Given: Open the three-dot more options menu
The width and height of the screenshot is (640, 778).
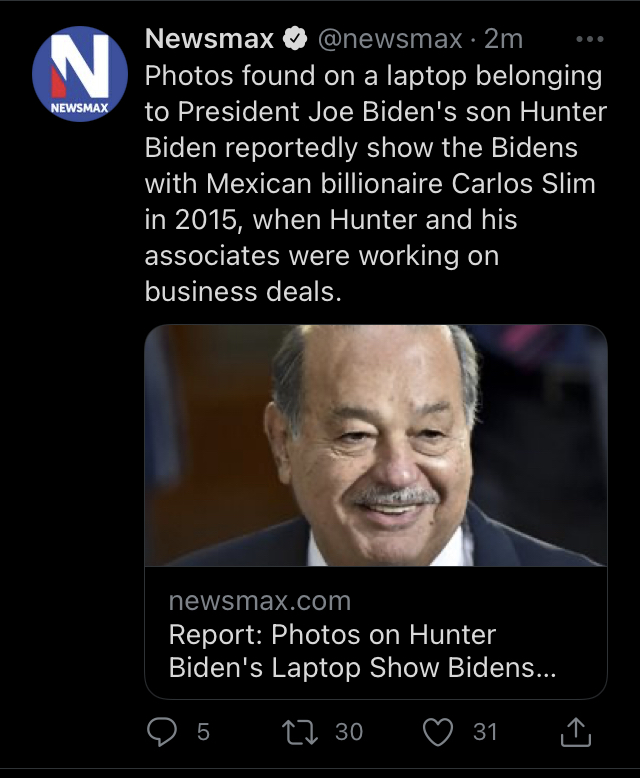Looking at the screenshot, I should (591, 40).
